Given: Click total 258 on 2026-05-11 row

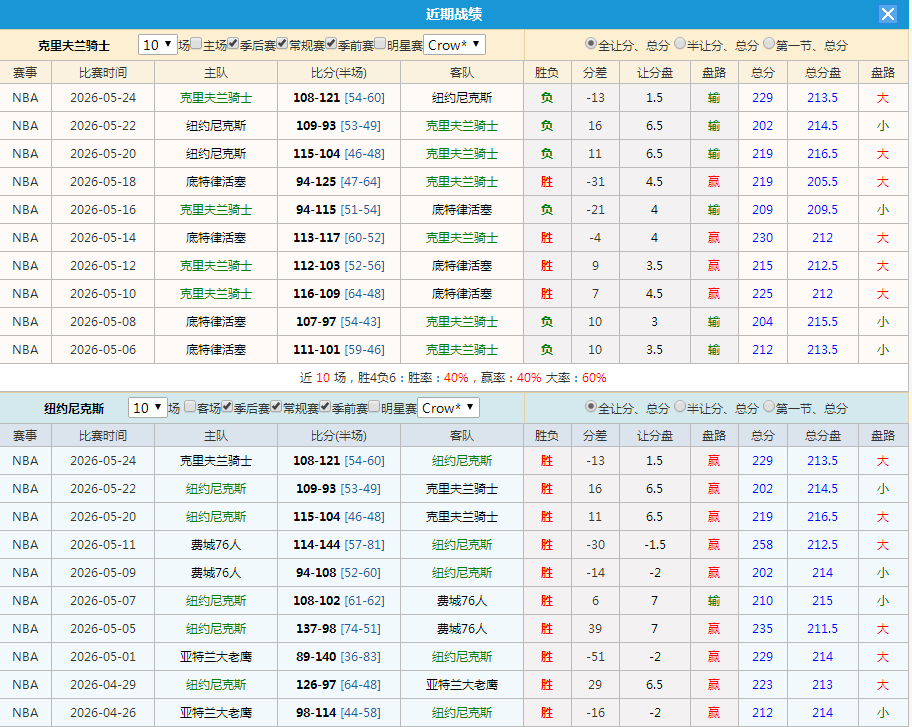Looking at the screenshot, I should click(x=763, y=545).
